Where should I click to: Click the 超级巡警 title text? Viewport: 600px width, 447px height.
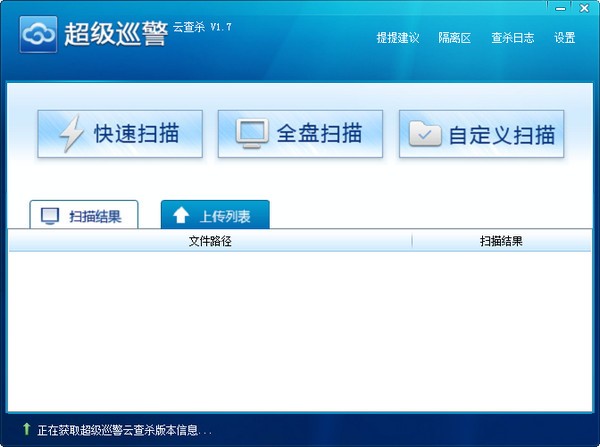[x=116, y=34]
